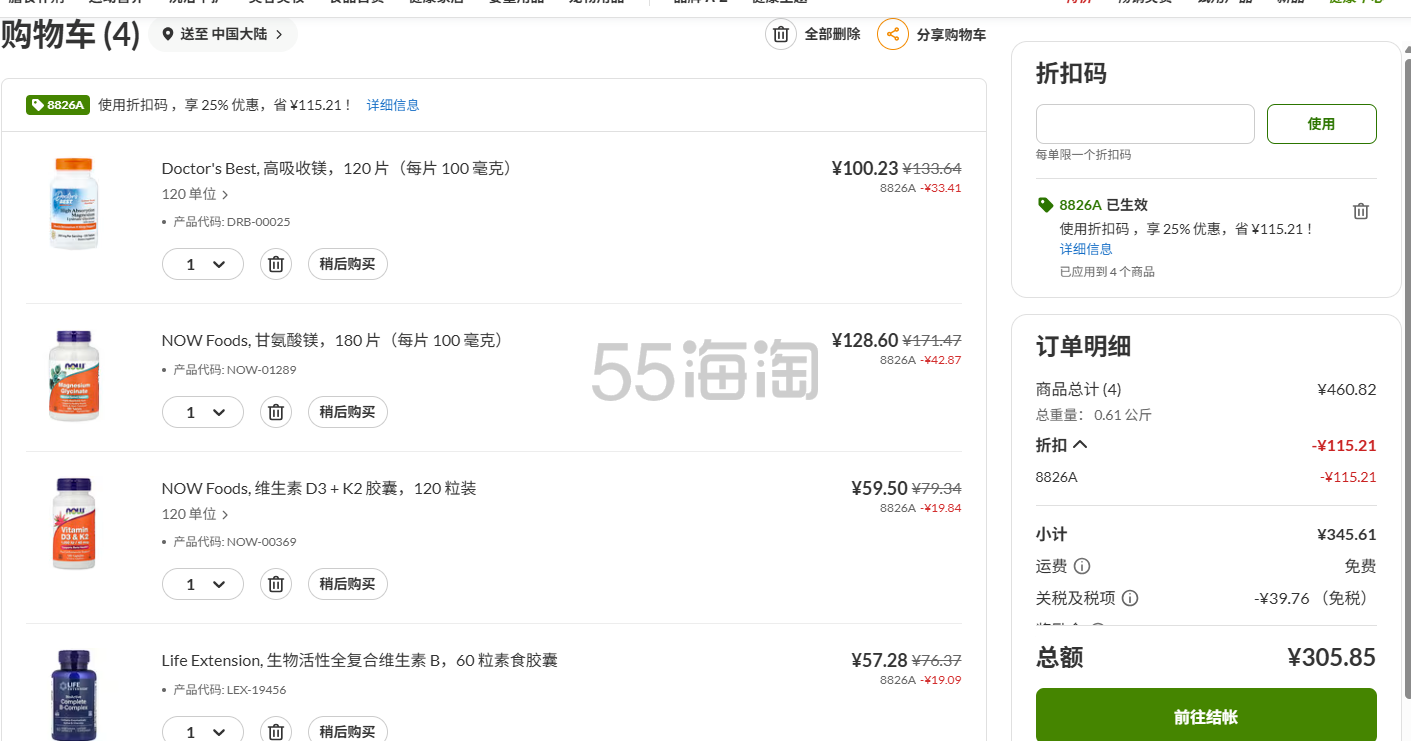Click the delete-all trash icon
Image resolution: width=1411 pixels, height=741 pixels.
coord(781,34)
